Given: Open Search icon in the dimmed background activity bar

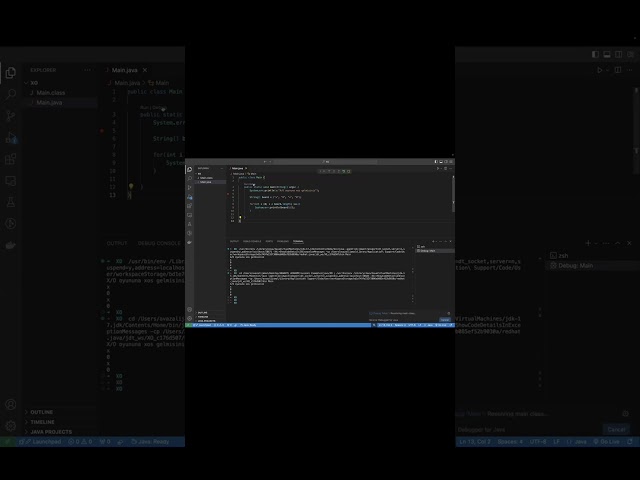Looking at the screenshot, I should click(x=11, y=95).
